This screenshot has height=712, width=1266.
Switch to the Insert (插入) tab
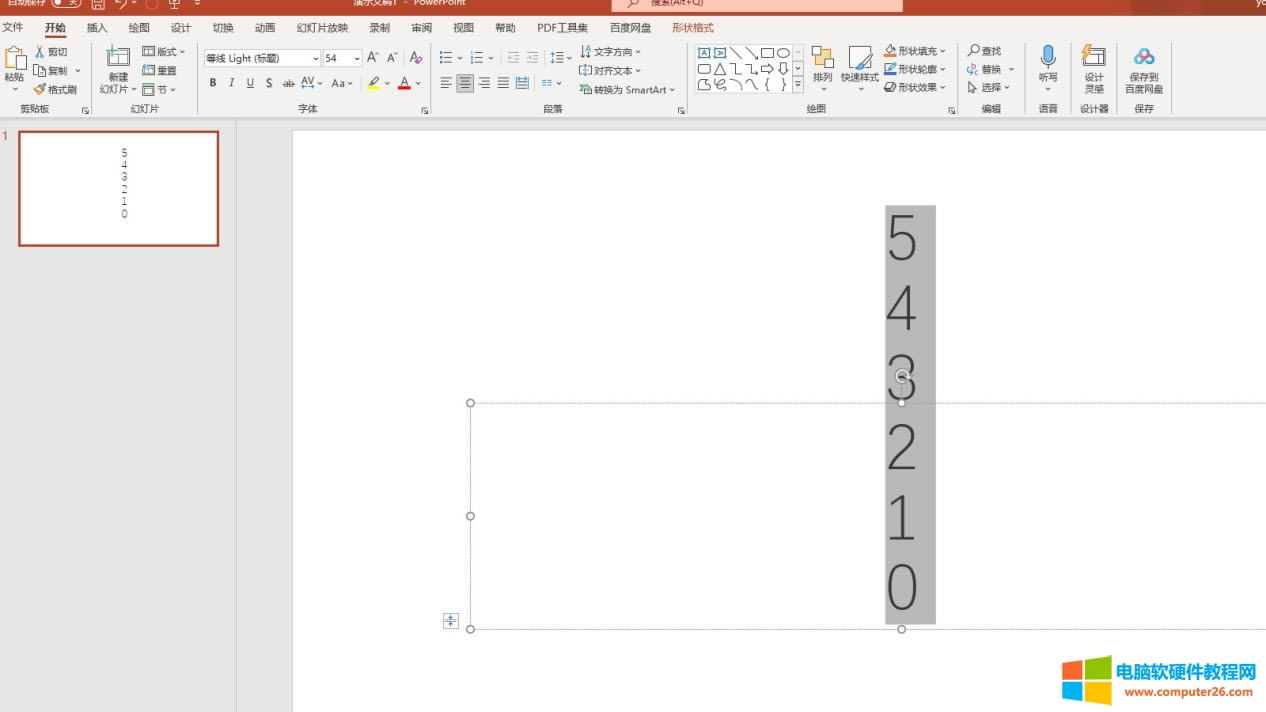pyautogui.click(x=97, y=28)
